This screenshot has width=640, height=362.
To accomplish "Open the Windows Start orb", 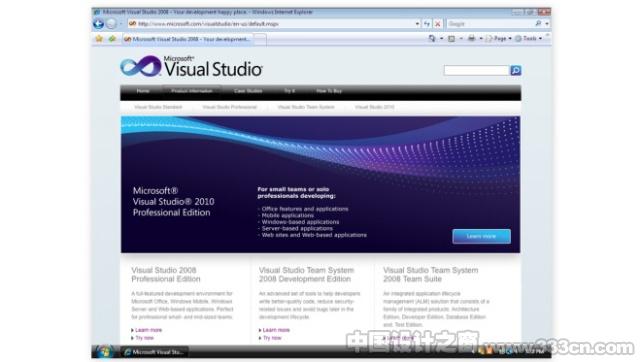I will click(104, 352).
